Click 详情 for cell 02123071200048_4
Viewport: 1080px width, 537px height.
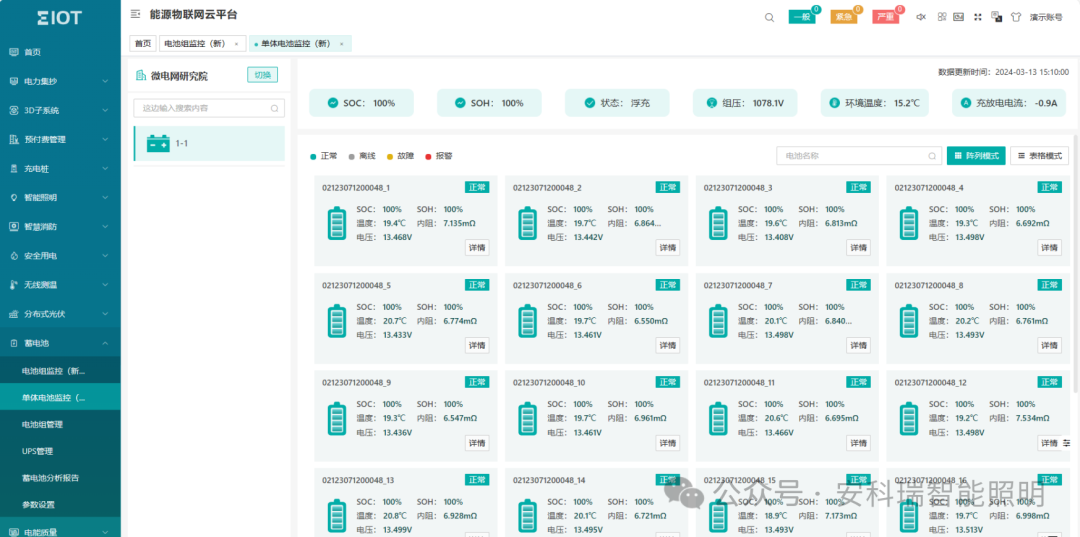pyautogui.click(x=1049, y=248)
